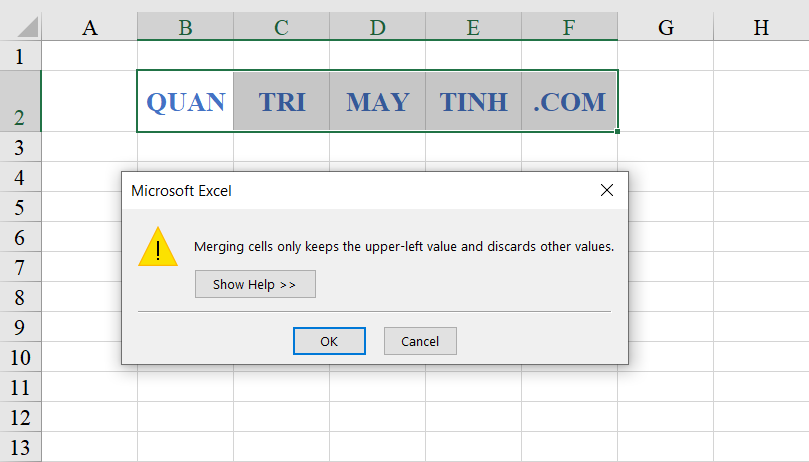Select column E header
This screenshot has height=462, width=809.
tap(473, 27)
